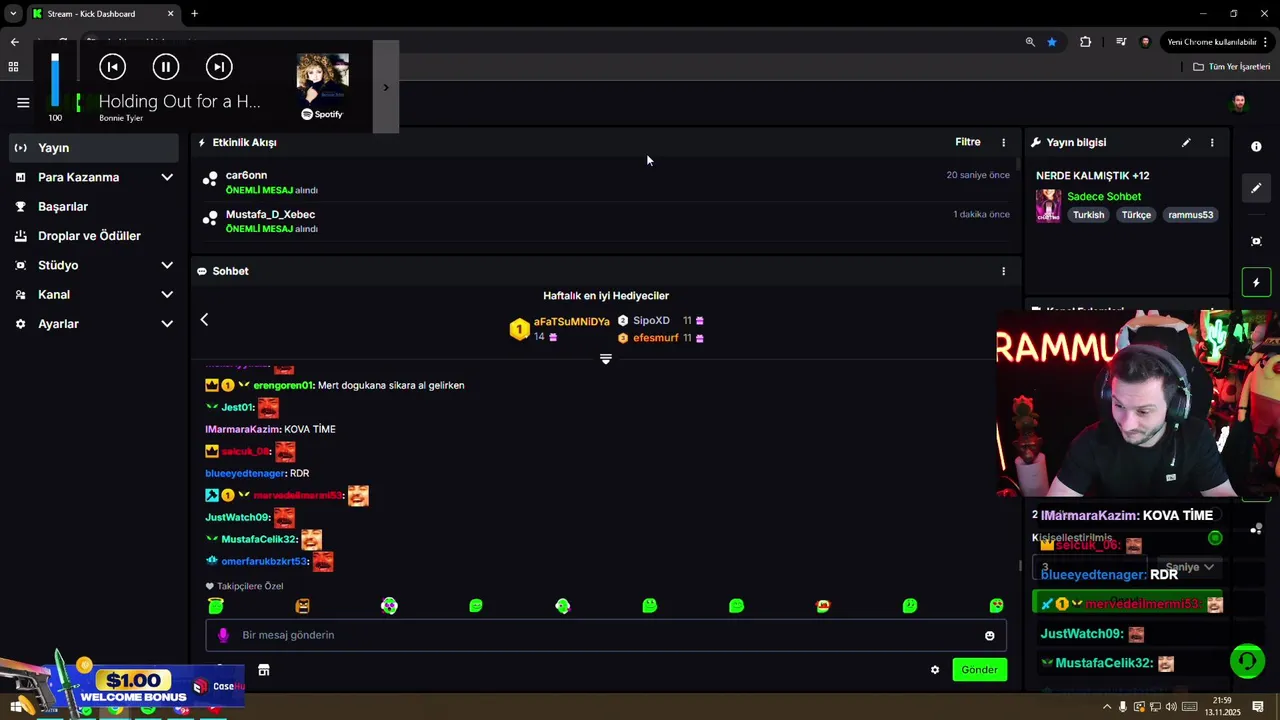1280x720 pixels.
Task: Click the rammus53 tag chip
Action: (1190, 215)
